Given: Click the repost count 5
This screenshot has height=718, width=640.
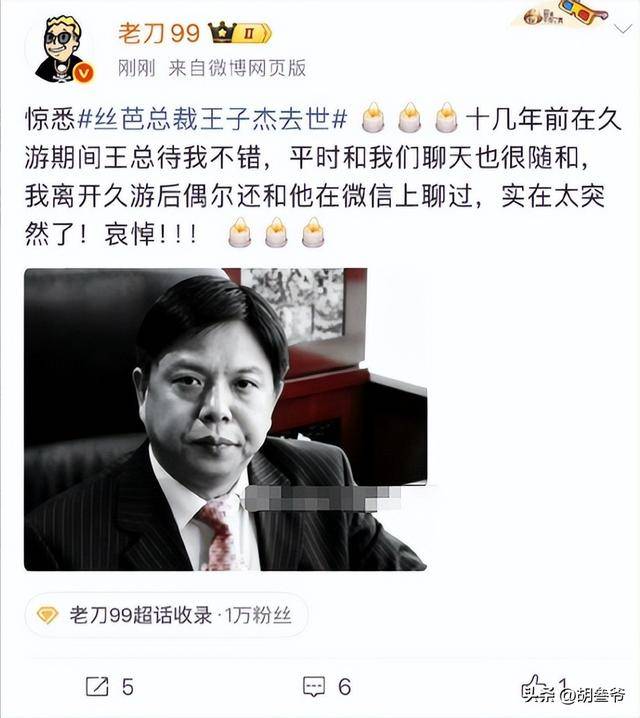Looking at the screenshot, I should 128,687.
